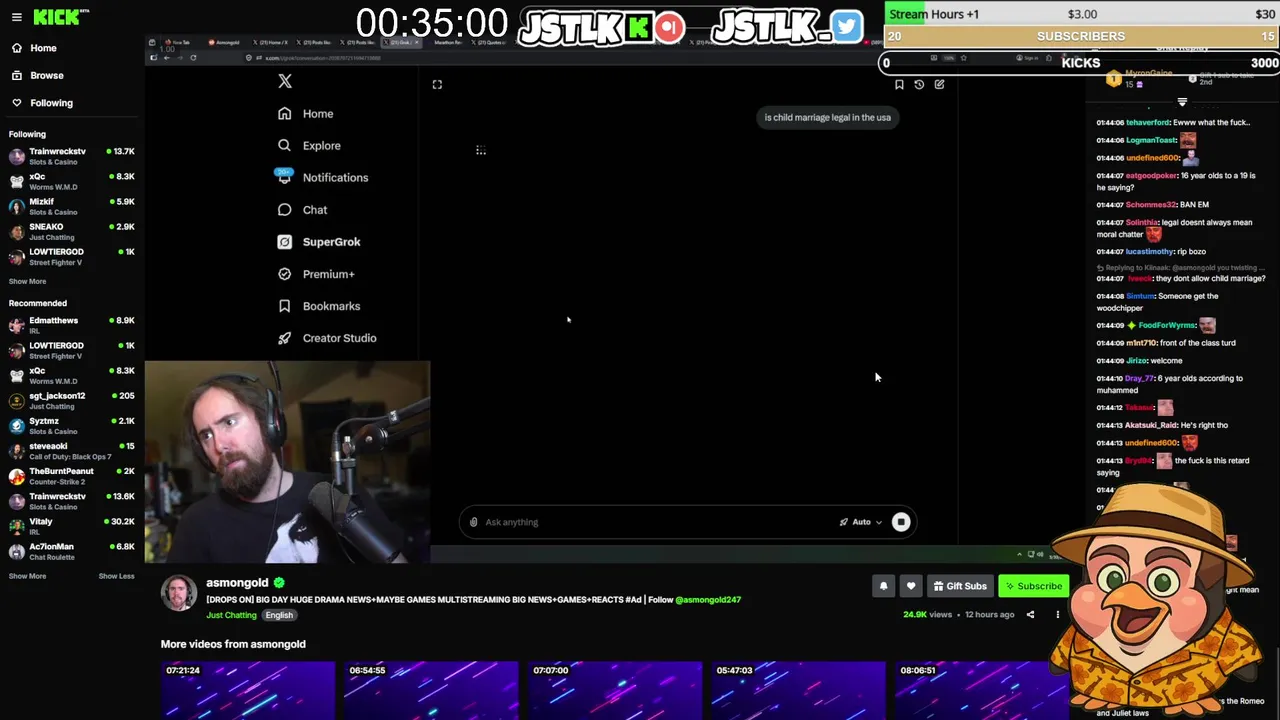Select the X Home icon in video

click(x=285, y=113)
